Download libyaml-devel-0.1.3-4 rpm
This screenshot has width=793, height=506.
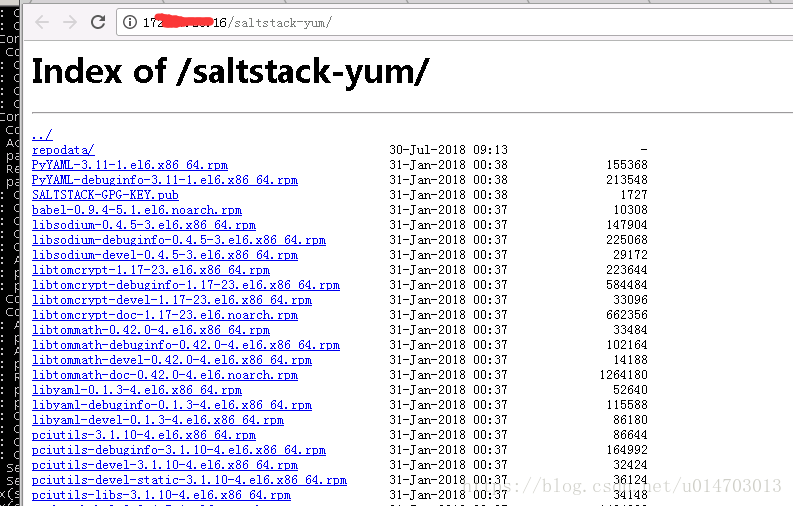point(158,420)
